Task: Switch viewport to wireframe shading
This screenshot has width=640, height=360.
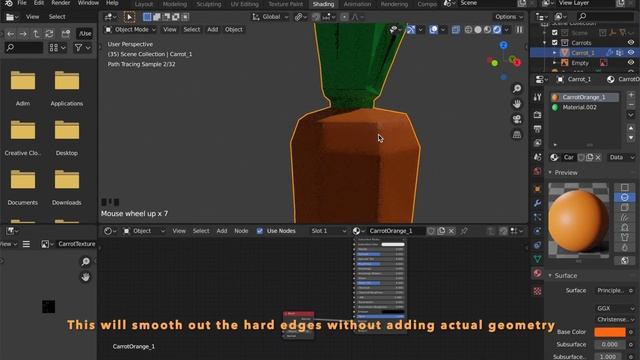Action: (x=468, y=29)
